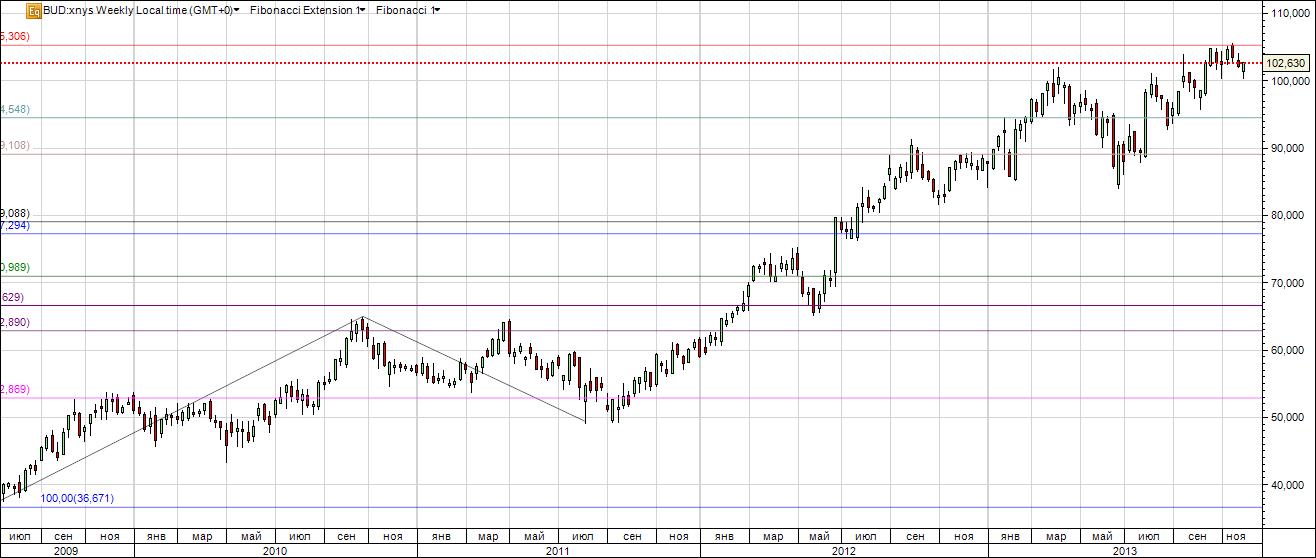Select the red Fibonacci level label 5,306)
This screenshot has height=558, width=1316.
pos(15,36)
